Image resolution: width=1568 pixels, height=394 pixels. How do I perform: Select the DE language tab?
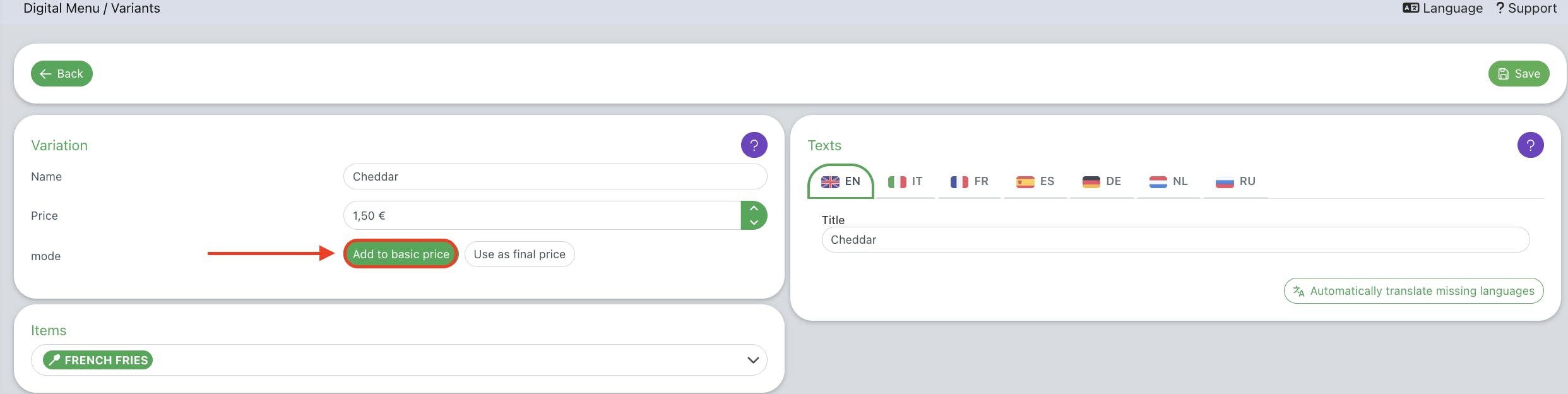pos(1102,182)
